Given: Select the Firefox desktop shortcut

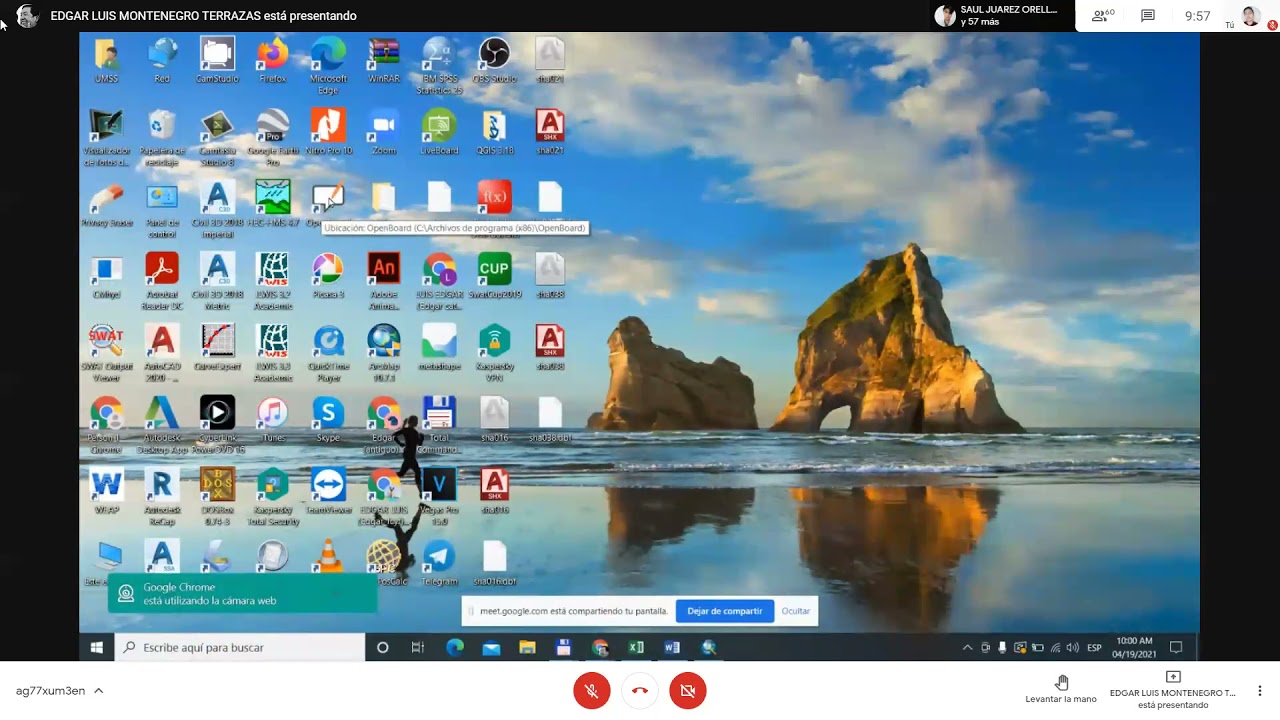Looking at the screenshot, I should [272, 60].
